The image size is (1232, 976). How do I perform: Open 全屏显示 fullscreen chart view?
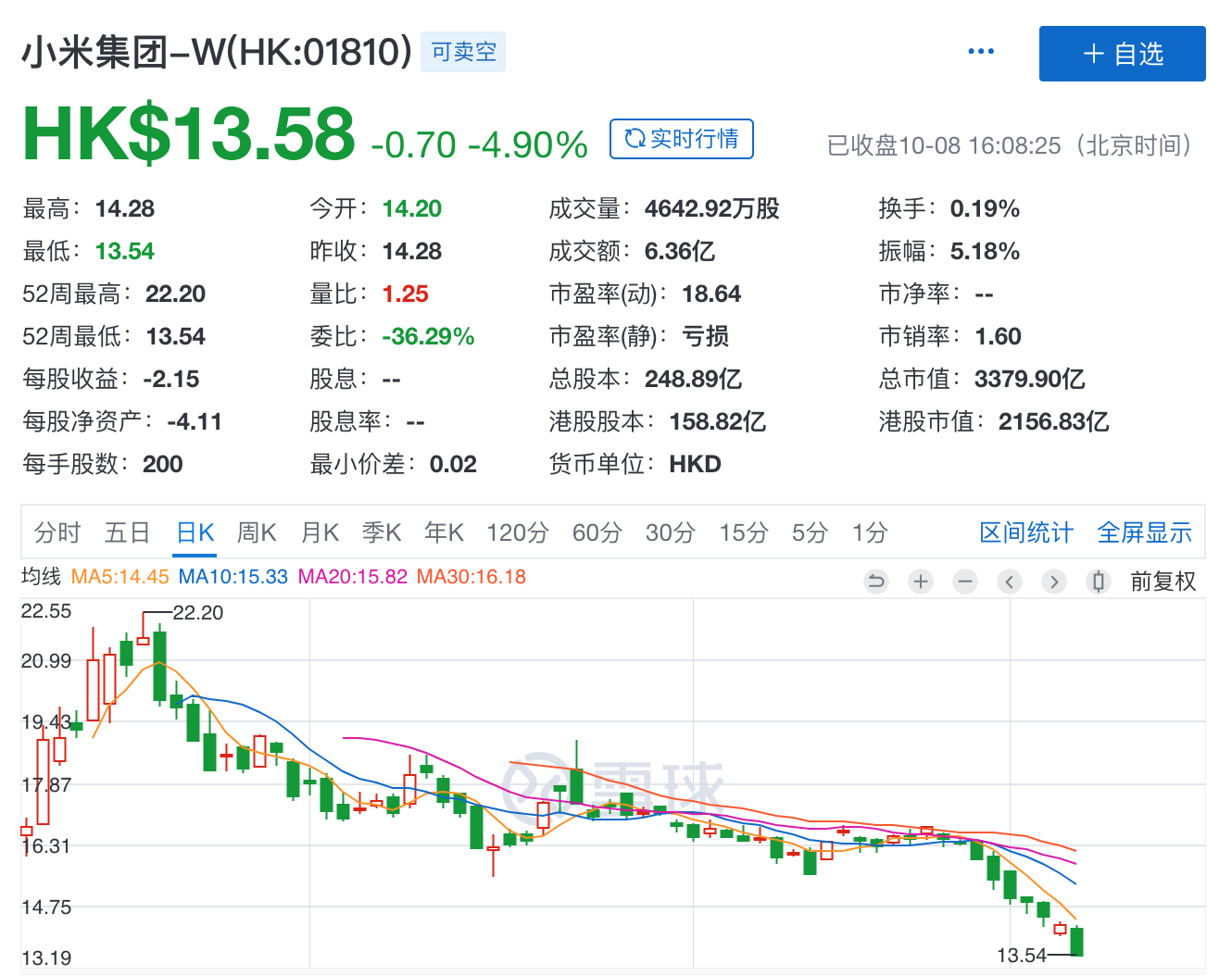point(1144,532)
